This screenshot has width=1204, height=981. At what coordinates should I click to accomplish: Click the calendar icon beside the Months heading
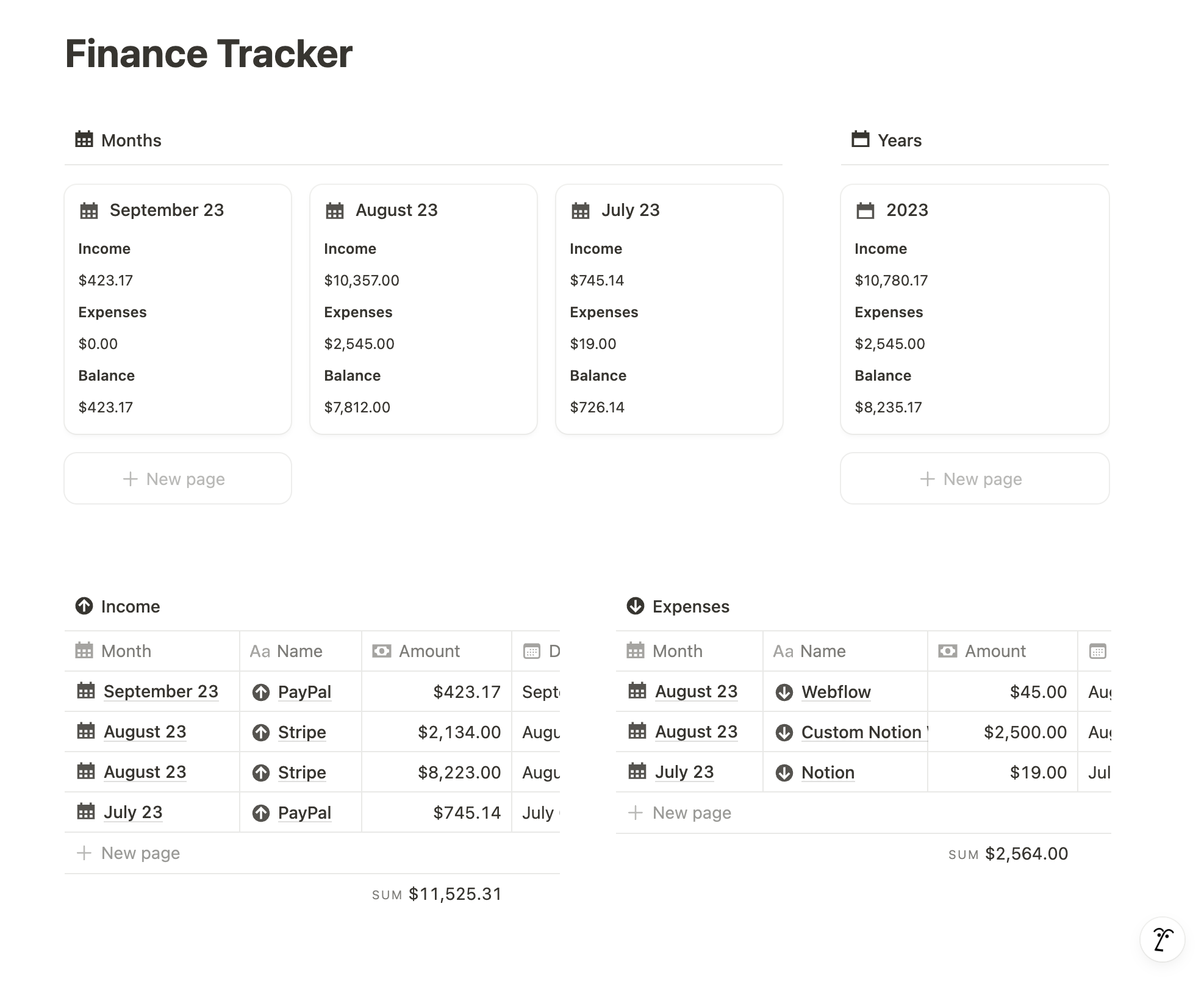click(84, 140)
